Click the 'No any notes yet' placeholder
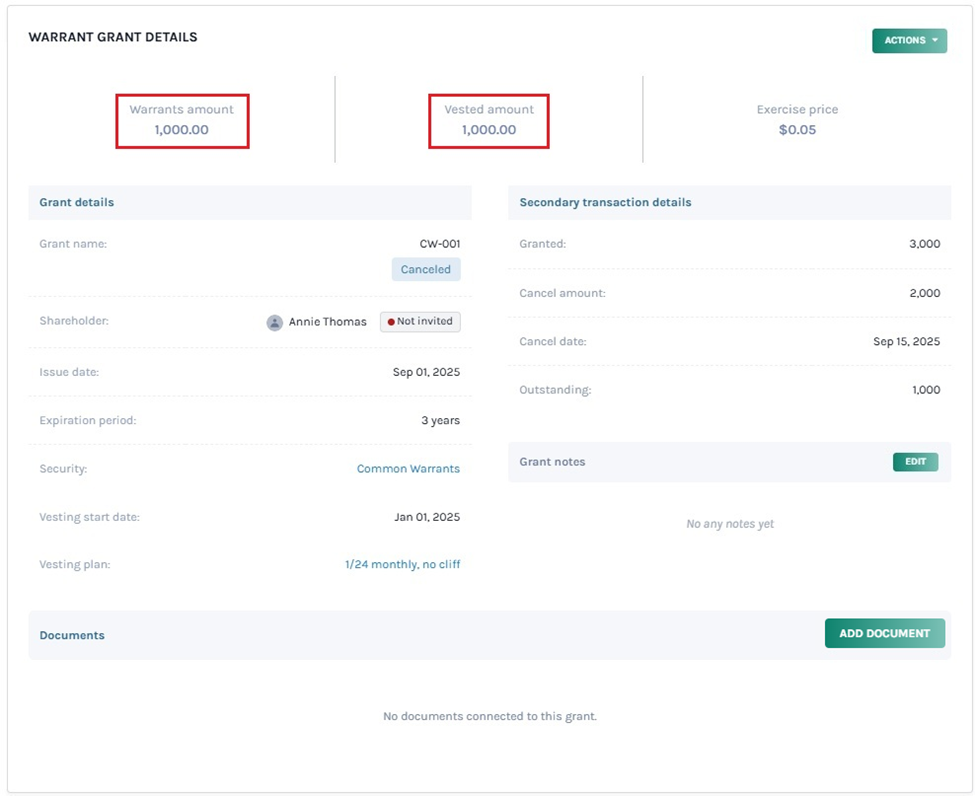 729,524
